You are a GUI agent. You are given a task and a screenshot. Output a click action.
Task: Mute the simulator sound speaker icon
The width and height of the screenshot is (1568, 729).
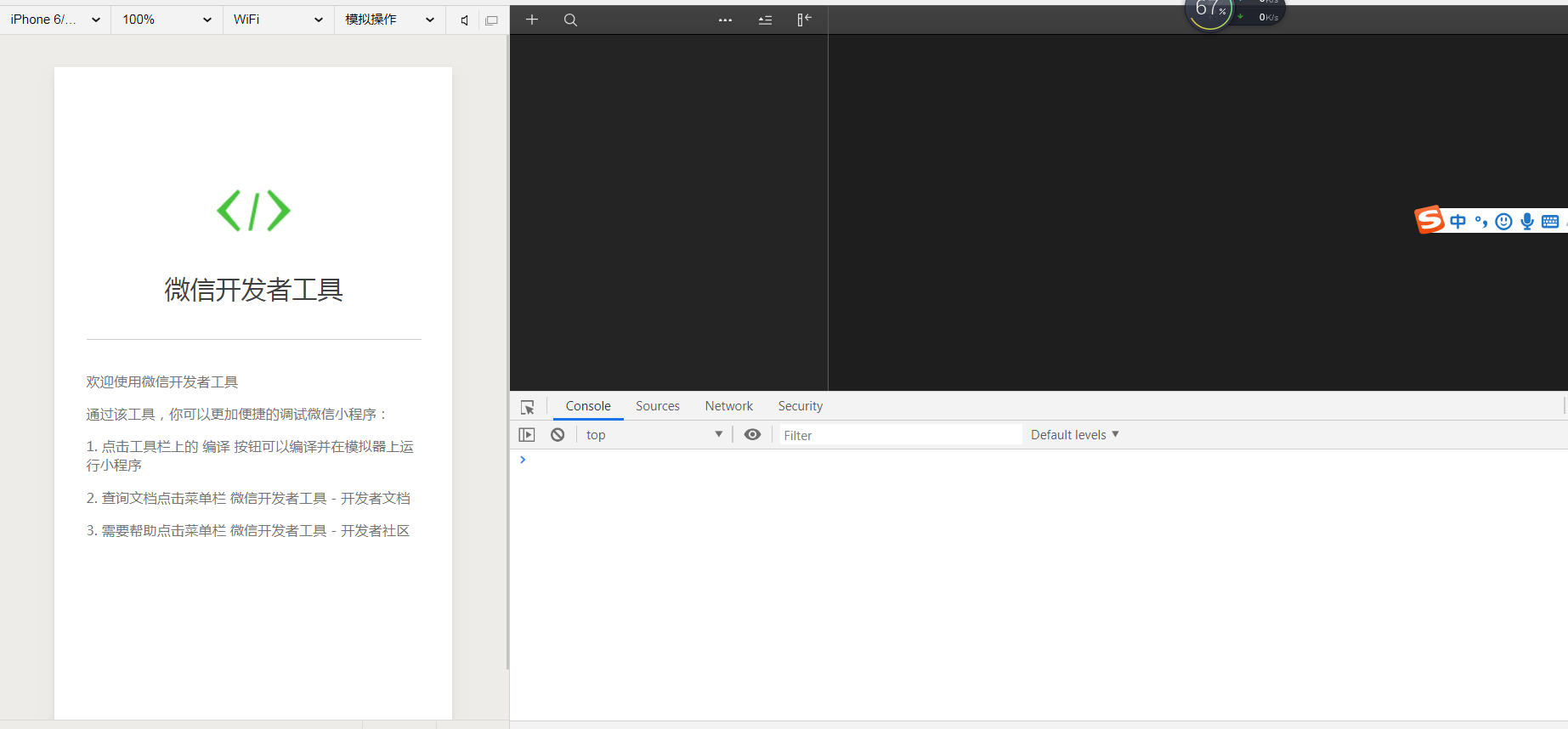pos(464,20)
